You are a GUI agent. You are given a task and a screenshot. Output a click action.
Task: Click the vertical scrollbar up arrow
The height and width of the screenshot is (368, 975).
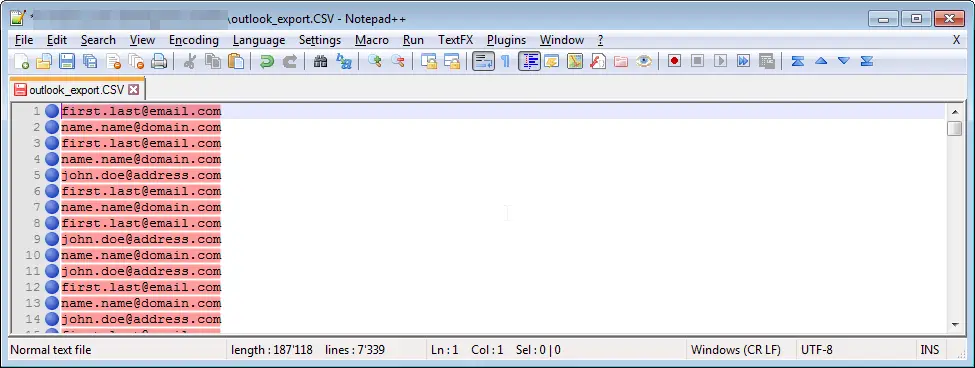pos(954,113)
